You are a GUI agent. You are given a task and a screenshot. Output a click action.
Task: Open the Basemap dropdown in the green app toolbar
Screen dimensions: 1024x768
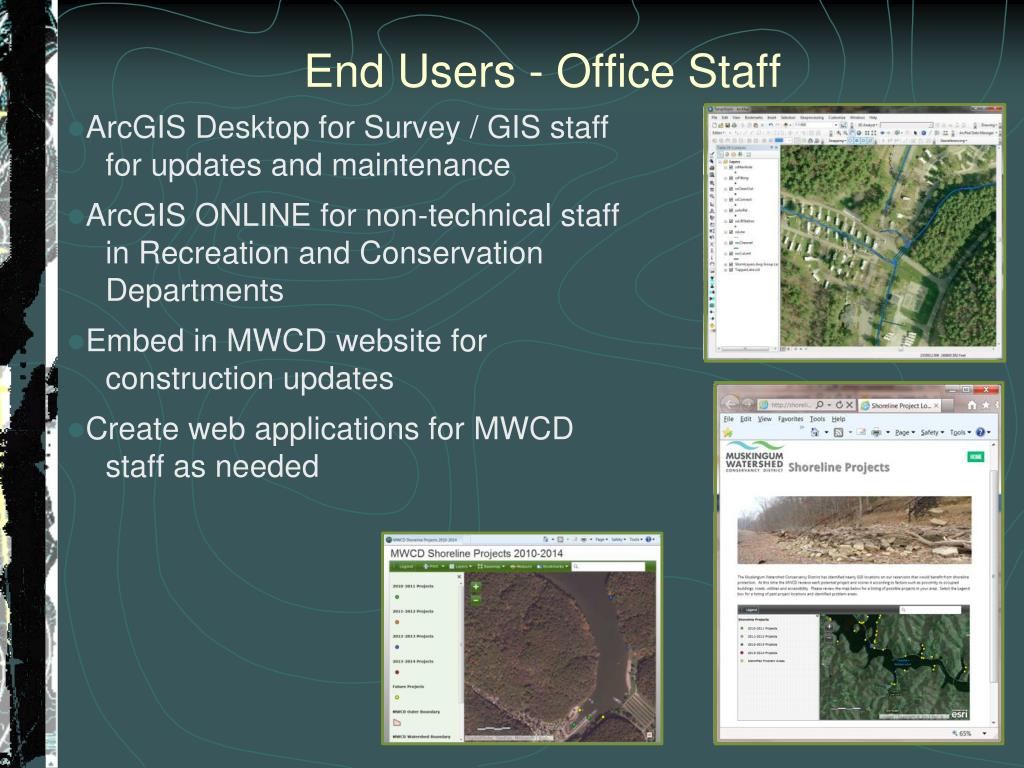[491, 566]
